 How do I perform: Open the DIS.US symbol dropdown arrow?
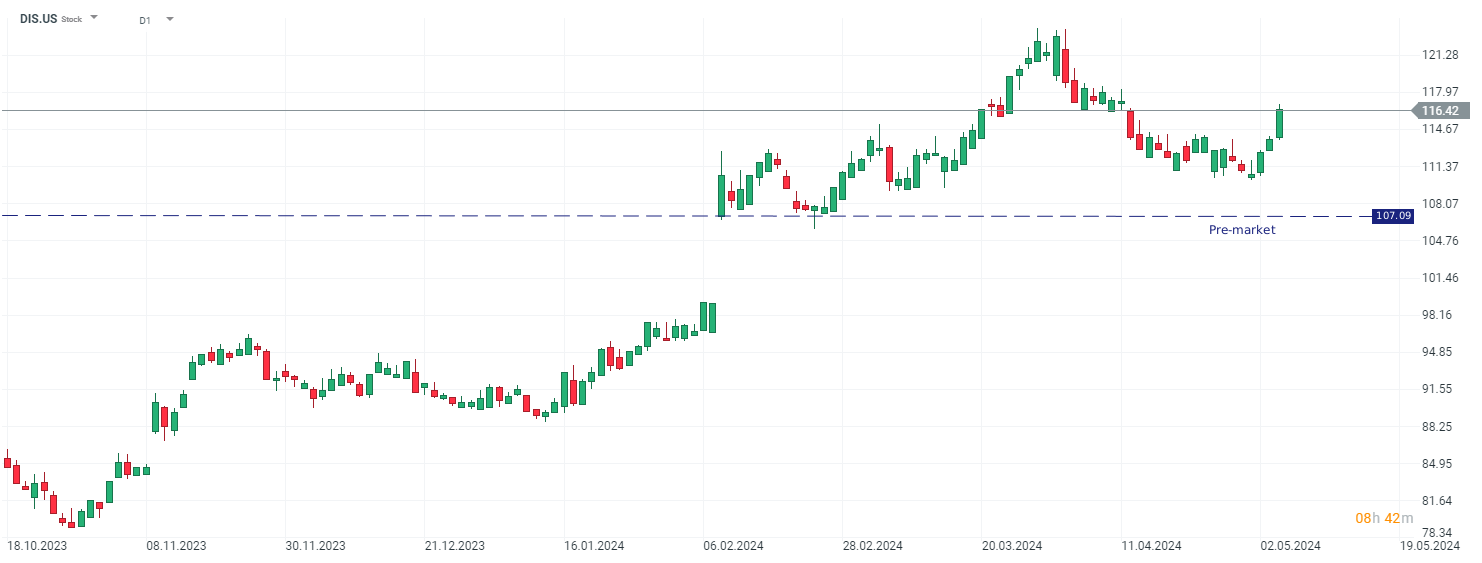point(94,18)
